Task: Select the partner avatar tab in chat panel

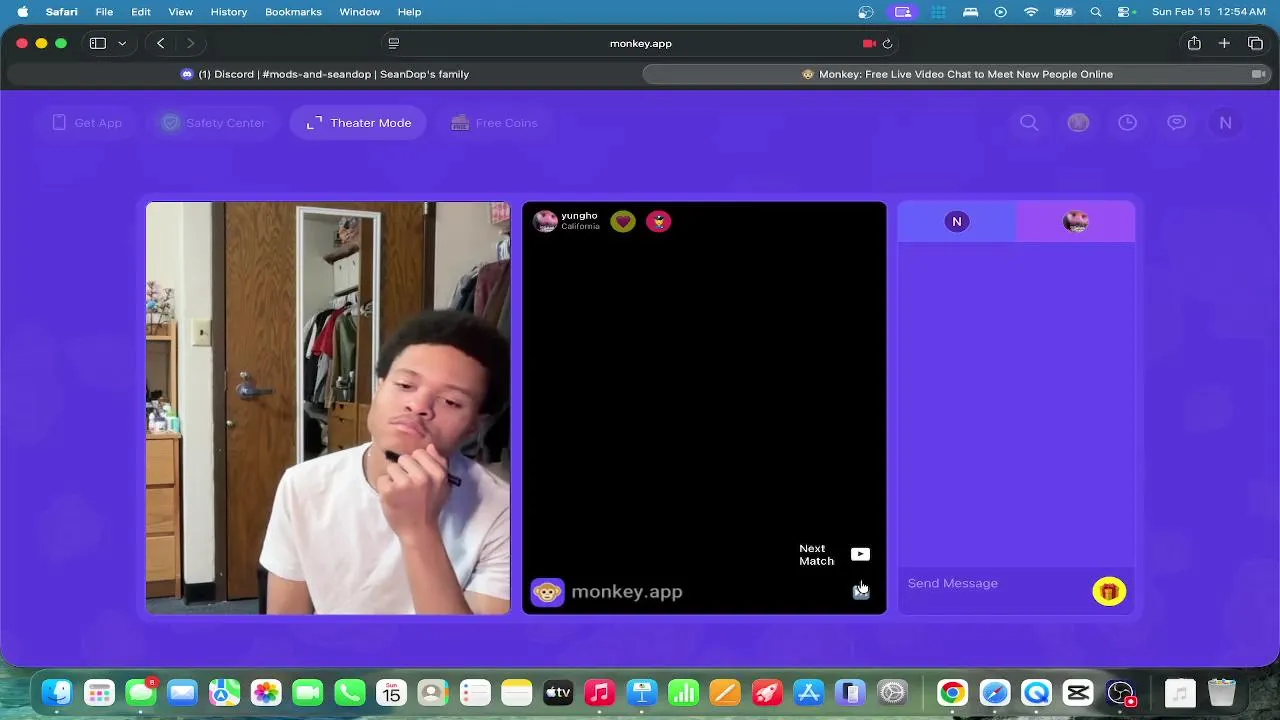Action: coord(1076,222)
